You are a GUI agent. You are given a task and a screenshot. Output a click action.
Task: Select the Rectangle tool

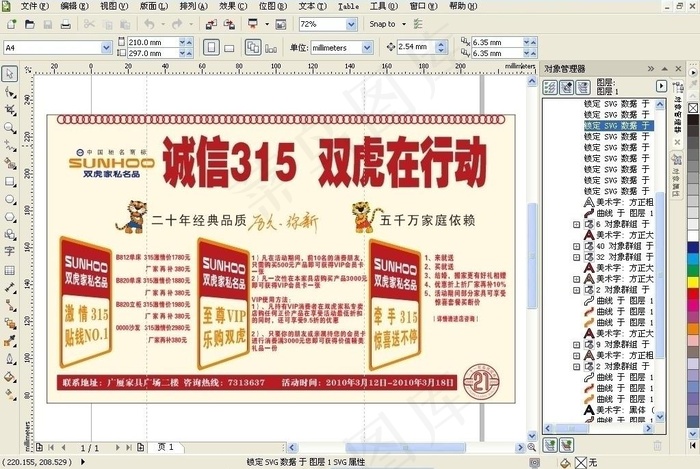[x=9, y=182]
